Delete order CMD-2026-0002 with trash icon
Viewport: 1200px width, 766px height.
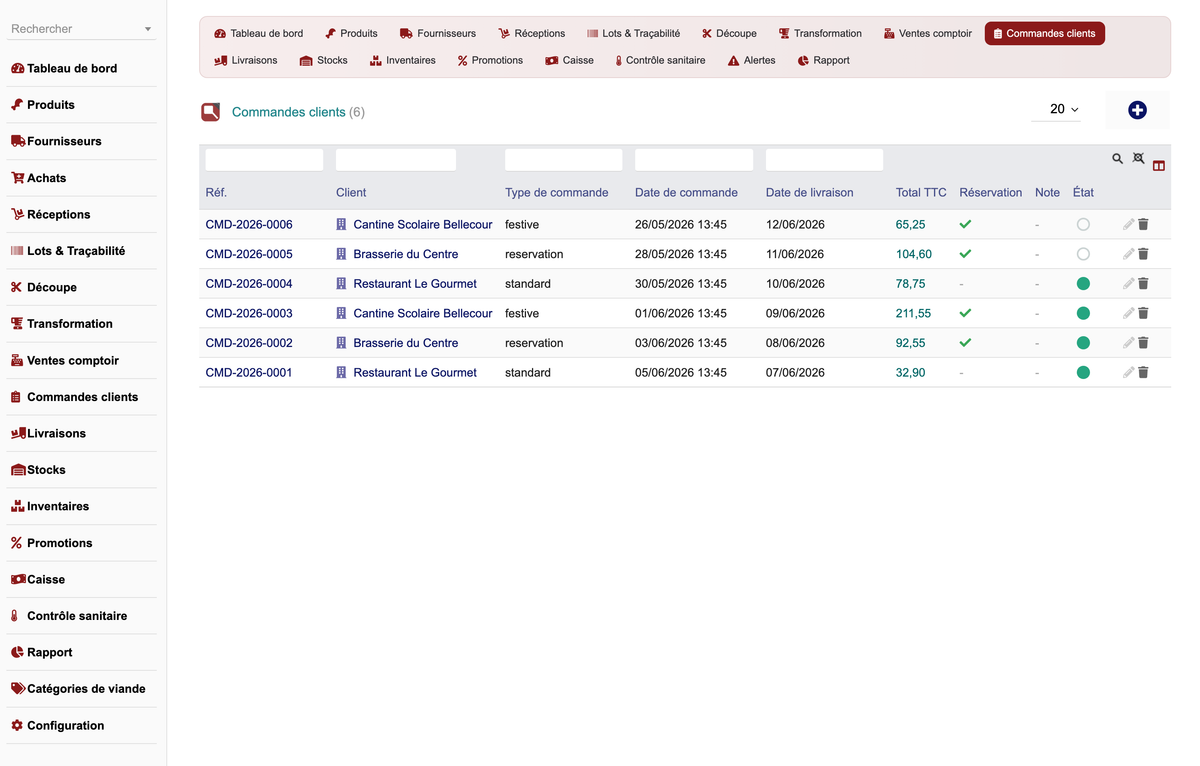point(1144,343)
